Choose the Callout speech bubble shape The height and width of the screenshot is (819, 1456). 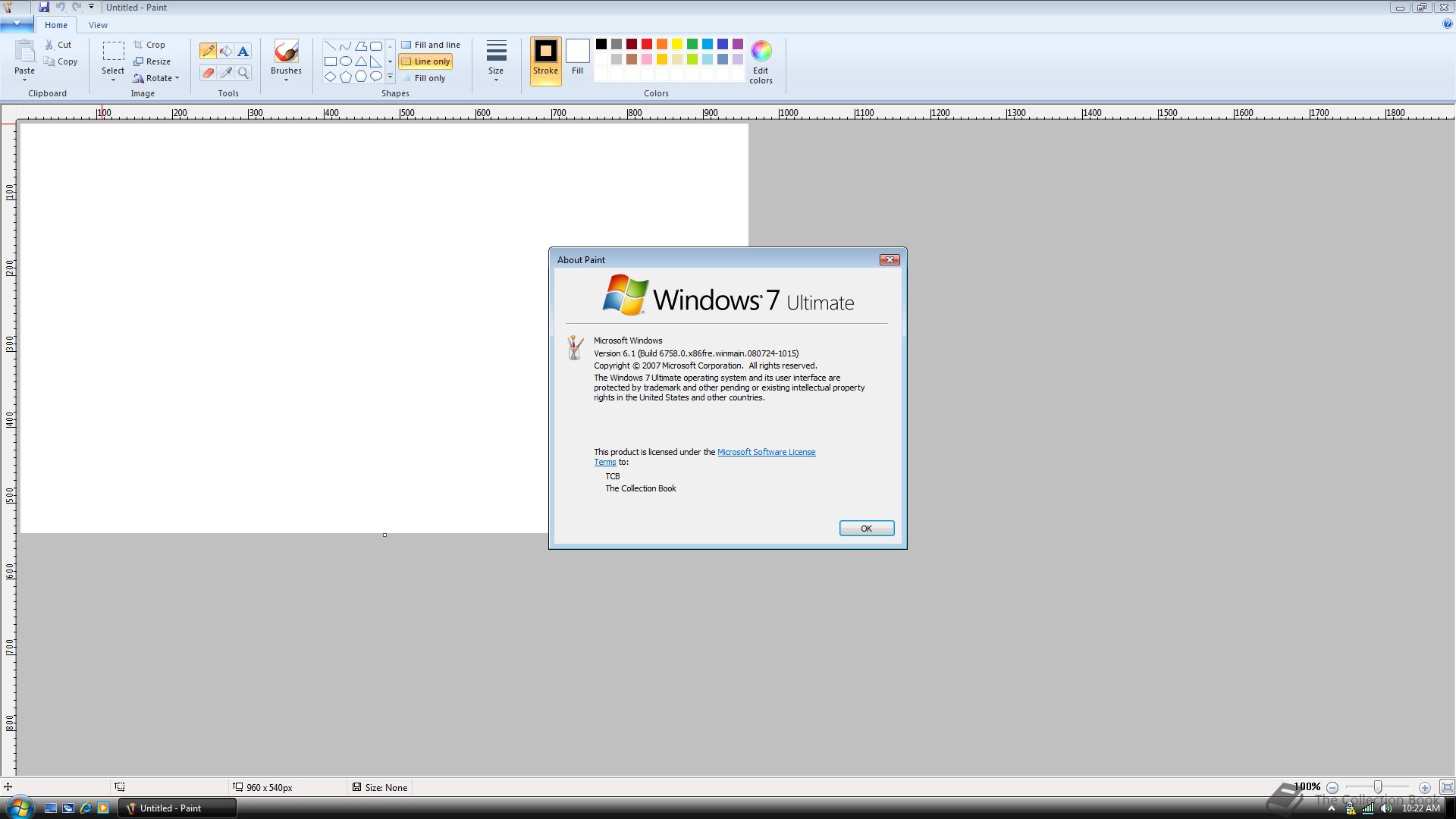point(376,77)
